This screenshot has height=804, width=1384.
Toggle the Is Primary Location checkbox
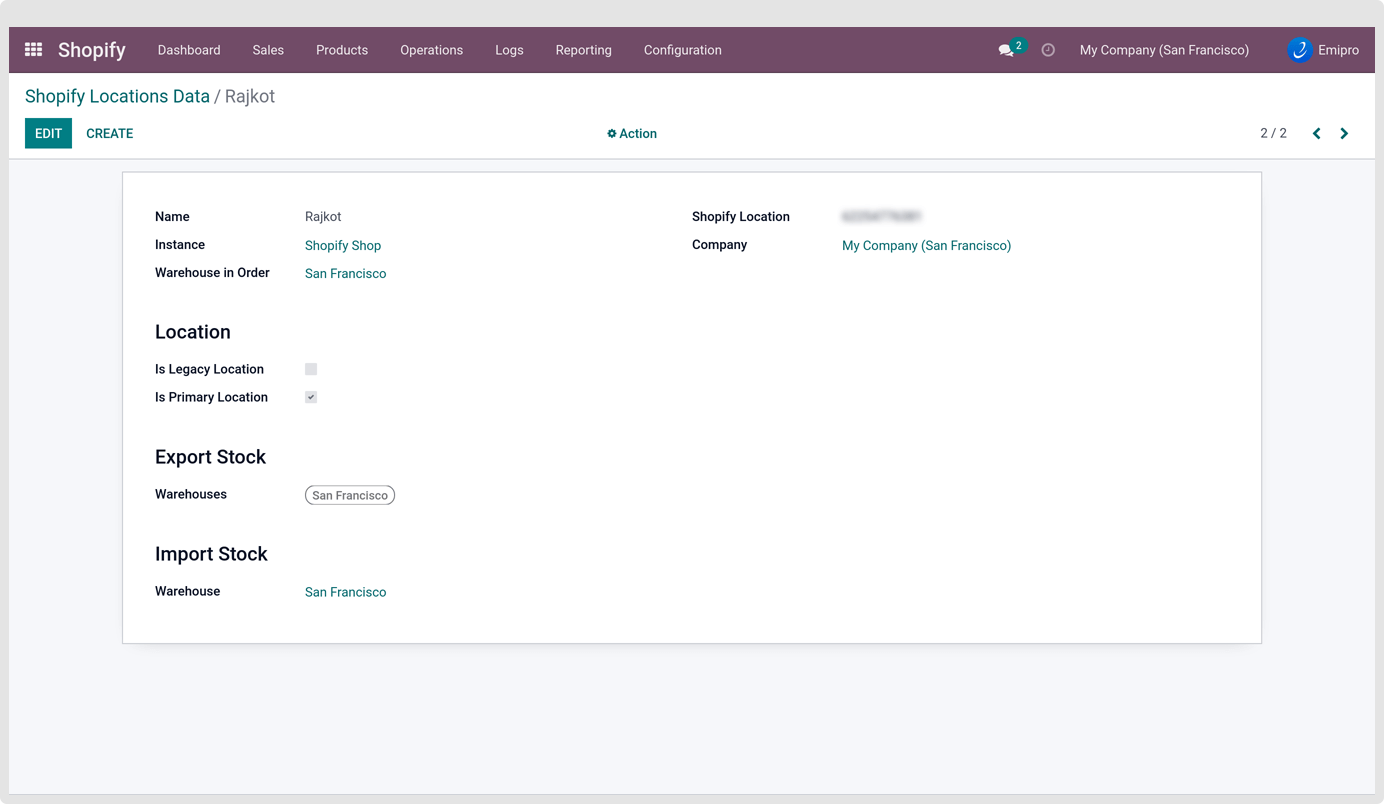click(311, 397)
